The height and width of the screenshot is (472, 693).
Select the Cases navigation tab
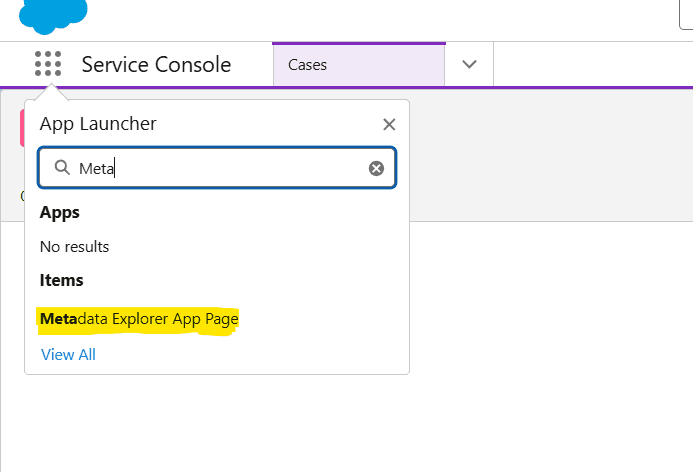359,65
